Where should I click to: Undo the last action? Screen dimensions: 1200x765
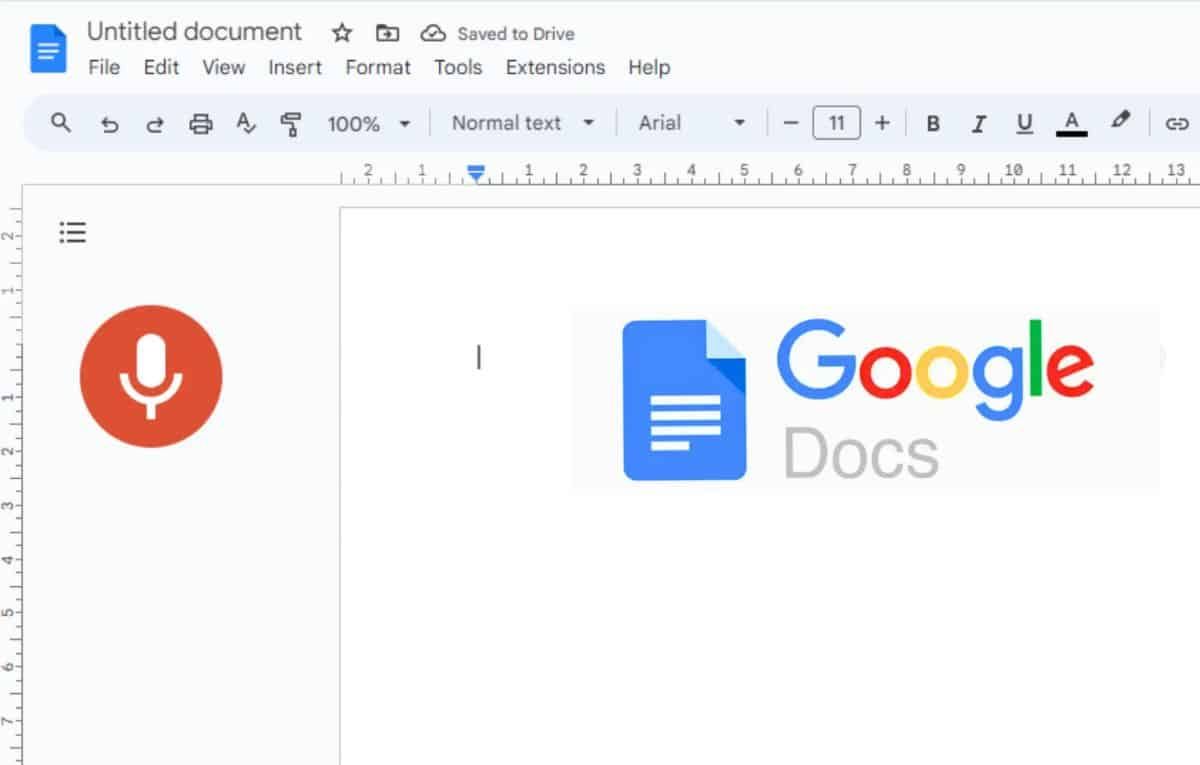click(x=110, y=124)
